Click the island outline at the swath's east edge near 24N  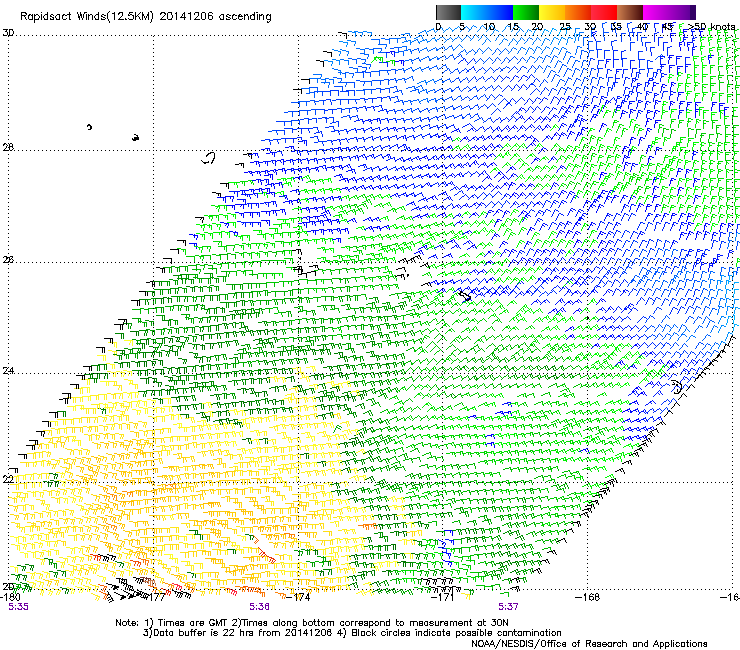[x=677, y=387]
